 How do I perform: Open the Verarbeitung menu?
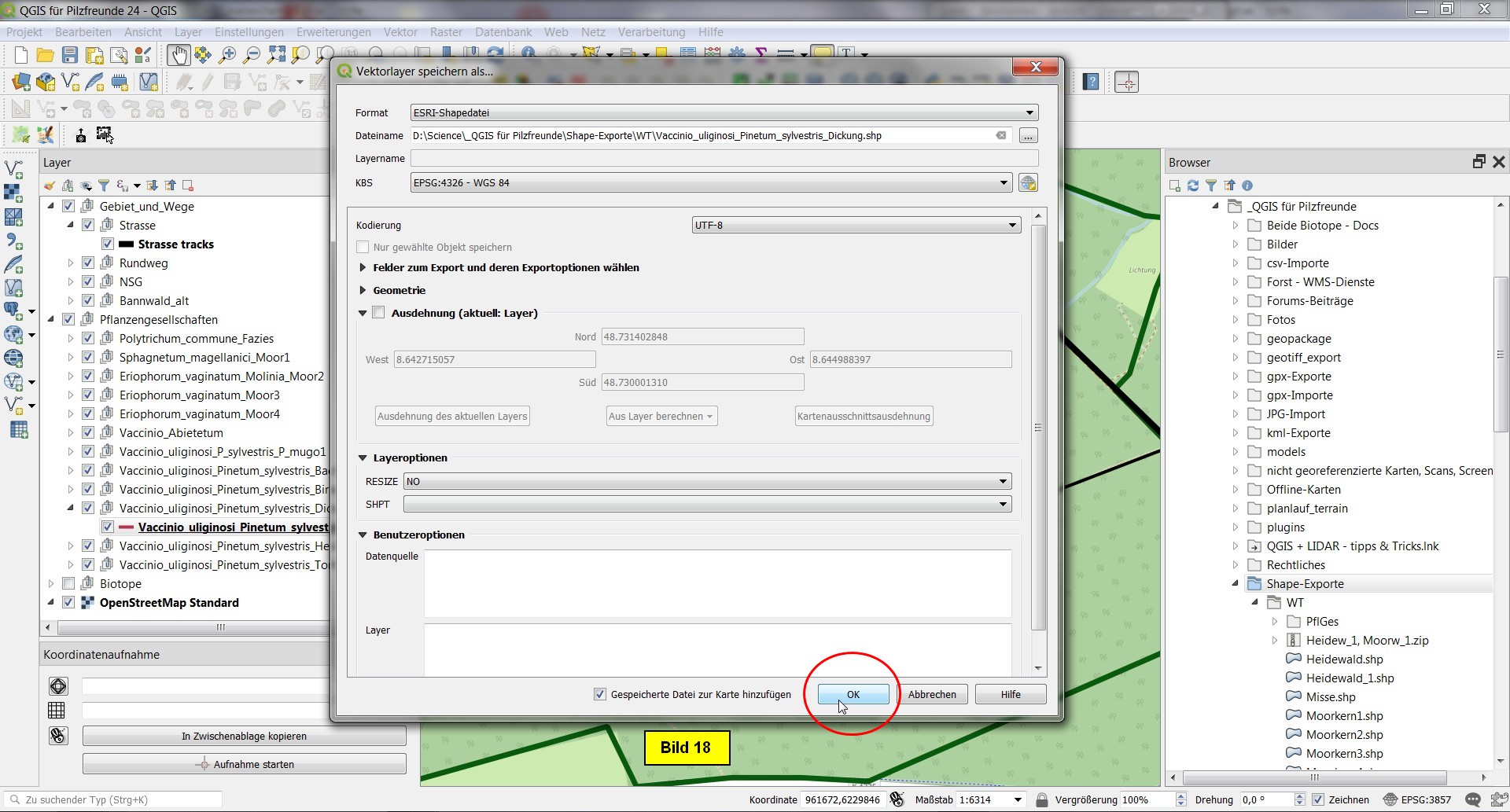click(650, 32)
